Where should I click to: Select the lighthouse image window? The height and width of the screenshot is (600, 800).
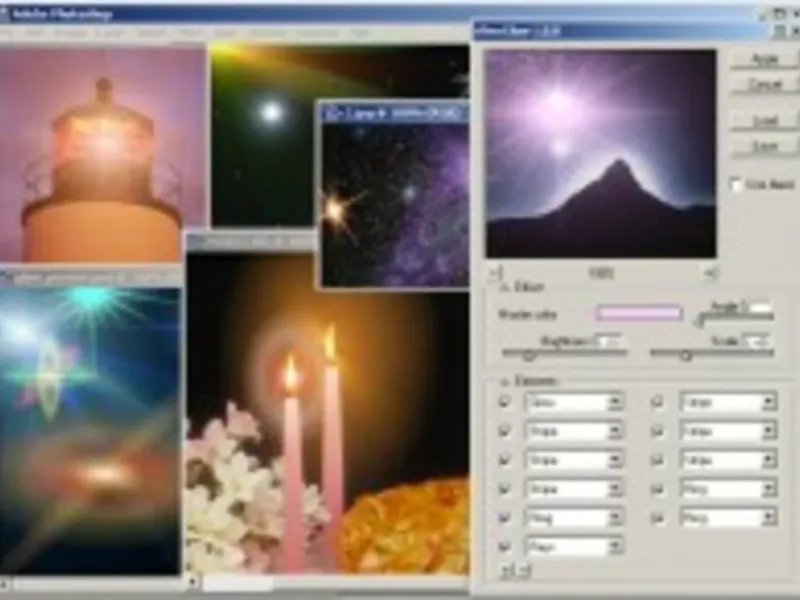[x=102, y=153]
